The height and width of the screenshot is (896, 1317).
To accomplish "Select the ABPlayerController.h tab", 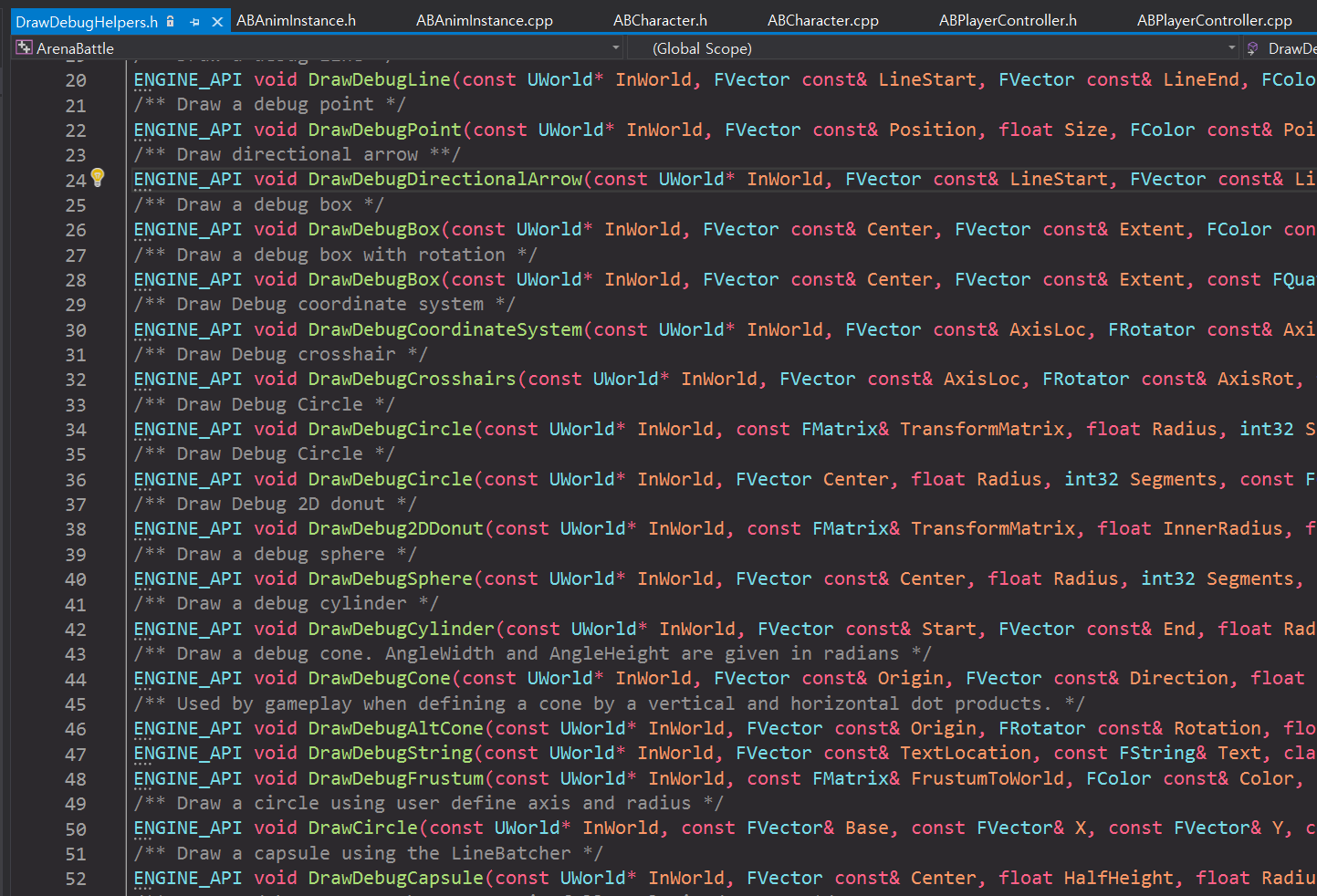I will coord(1008,20).
